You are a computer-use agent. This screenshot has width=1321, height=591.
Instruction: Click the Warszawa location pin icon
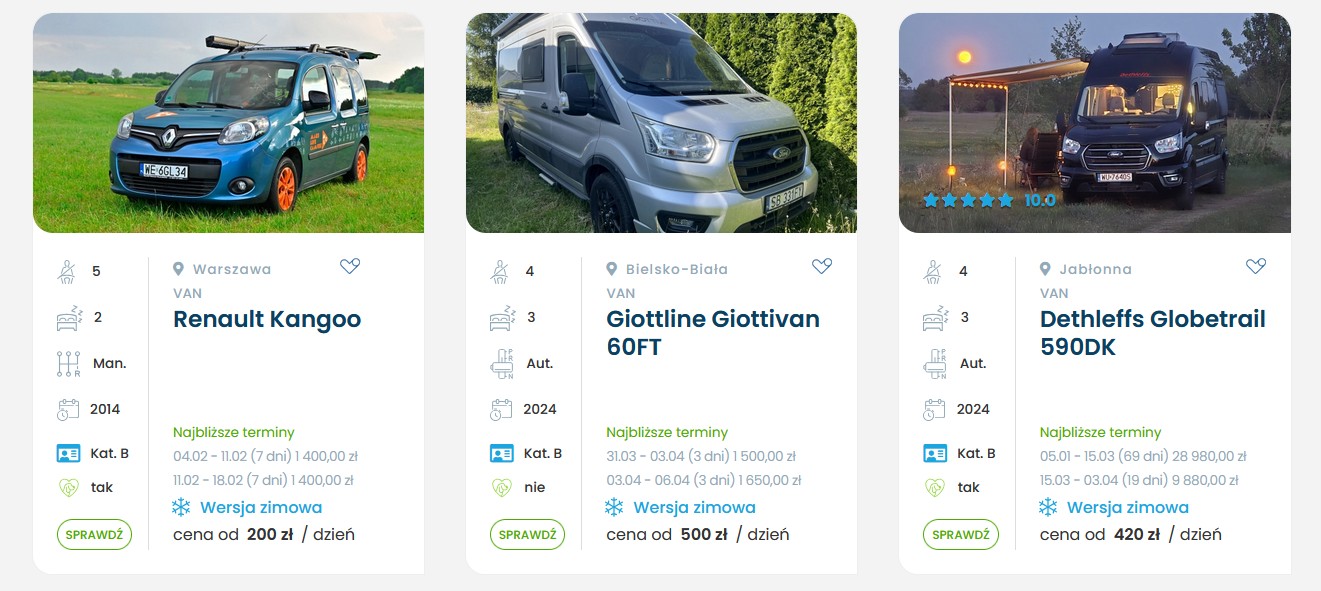(x=179, y=269)
